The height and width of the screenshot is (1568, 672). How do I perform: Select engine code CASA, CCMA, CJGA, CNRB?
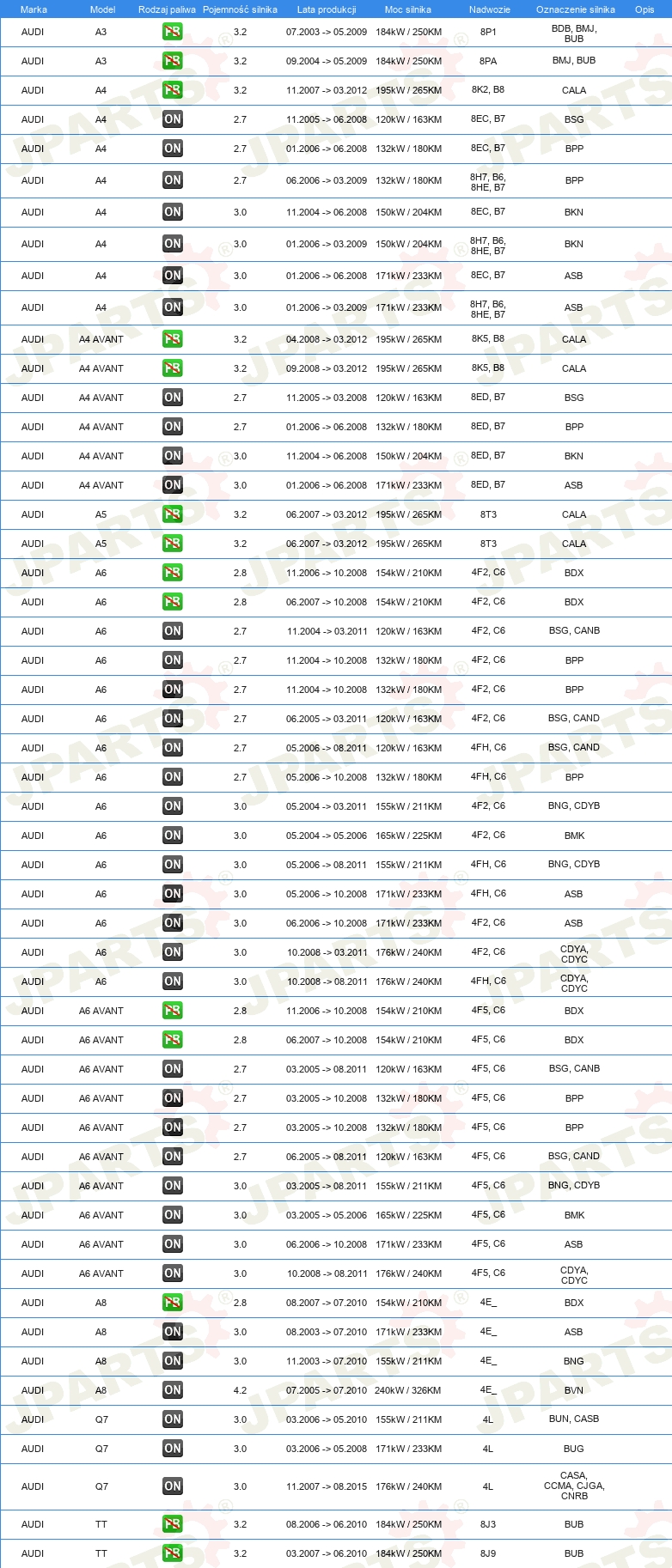pos(574,1486)
